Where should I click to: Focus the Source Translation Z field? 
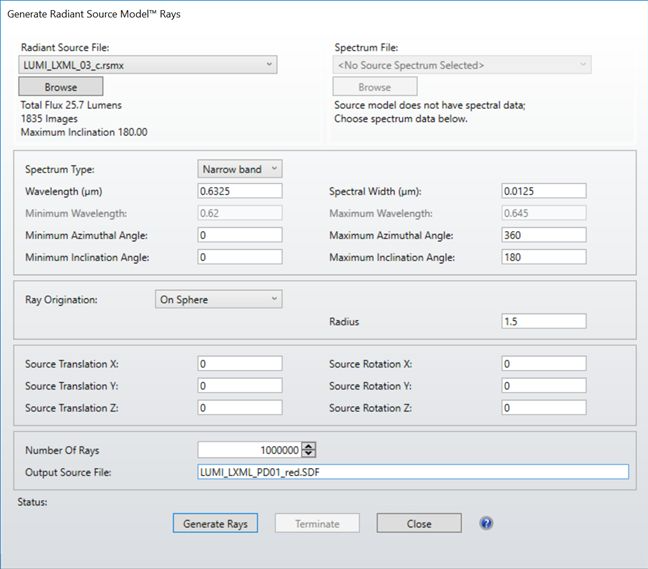point(240,408)
